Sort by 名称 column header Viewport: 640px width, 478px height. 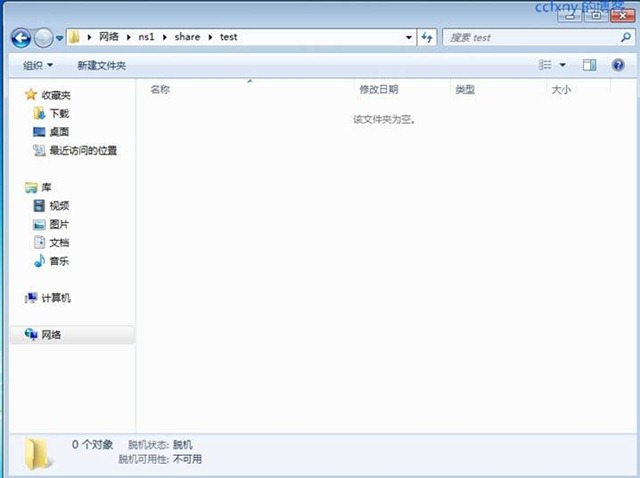[160, 89]
